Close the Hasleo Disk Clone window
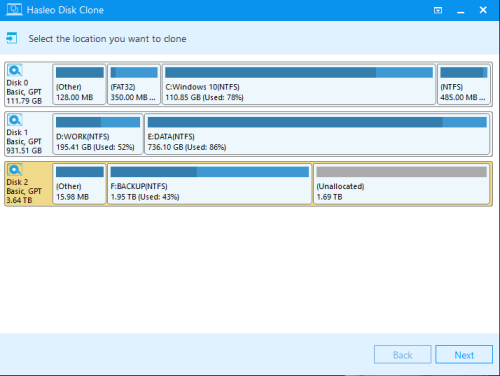This screenshot has width=500, height=376. click(x=483, y=10)
